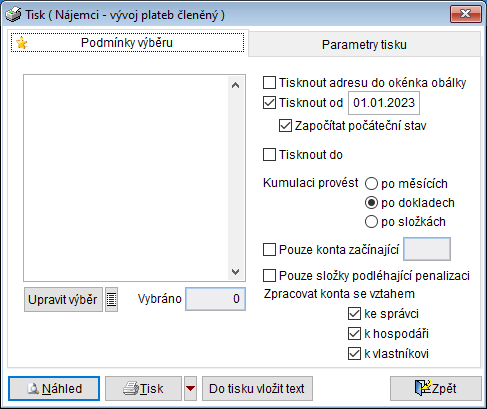Click the red list icon beside Upravit výběr
487x409 pixels.
click(112, 299)
